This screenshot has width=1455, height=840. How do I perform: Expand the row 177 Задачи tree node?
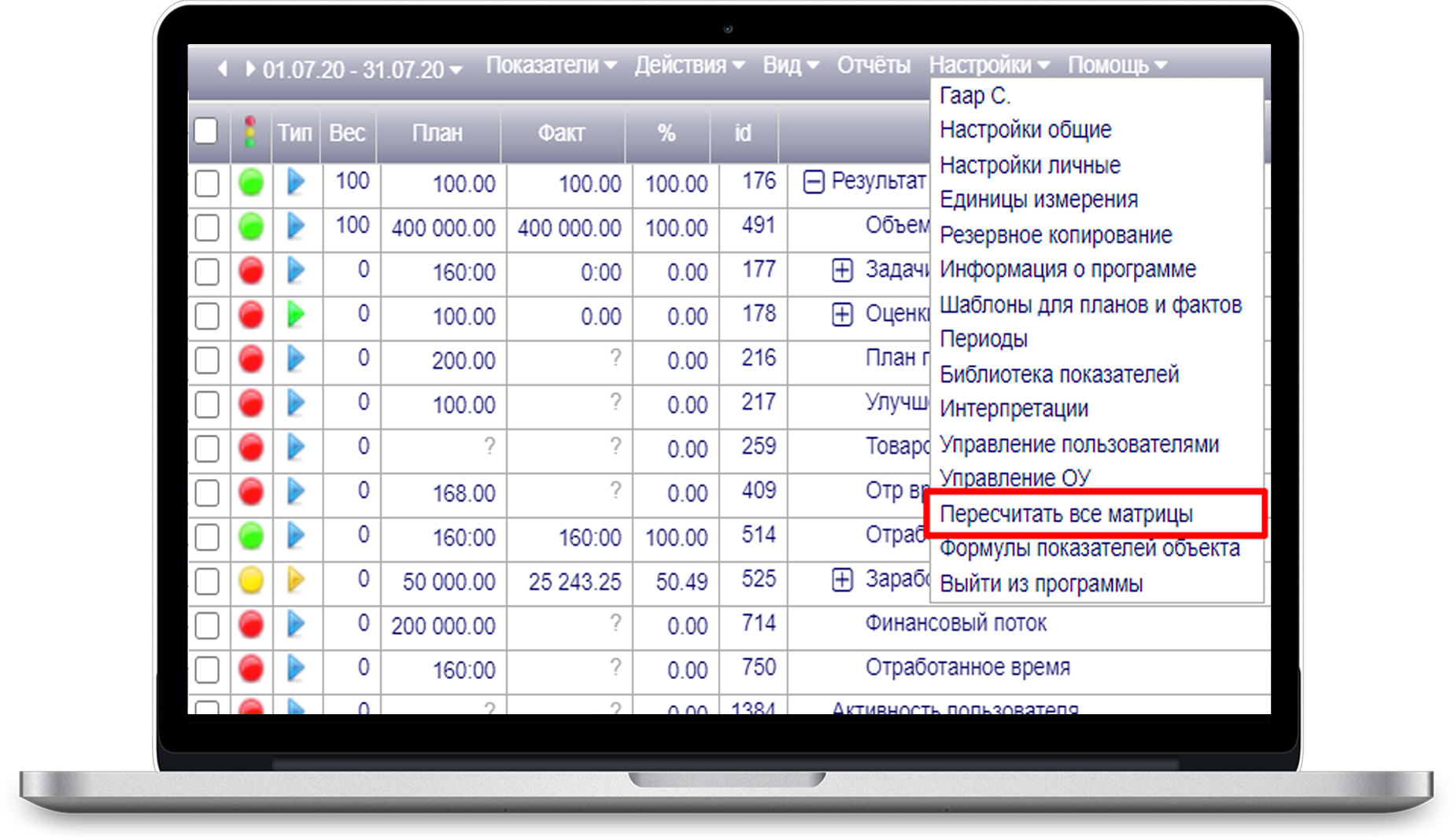coord(842,271)
